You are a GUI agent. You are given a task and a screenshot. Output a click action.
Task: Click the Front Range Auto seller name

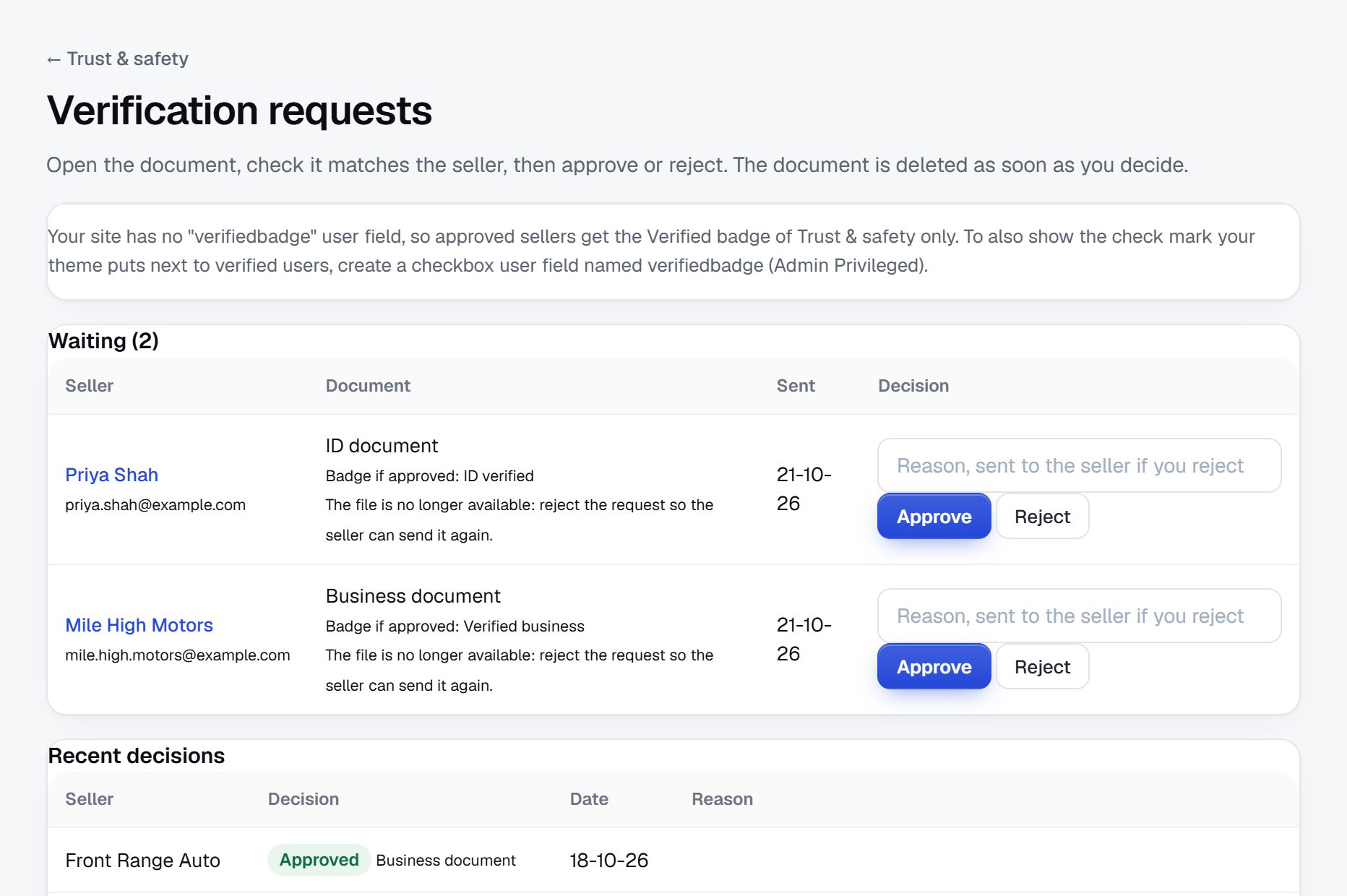point(142,861)
